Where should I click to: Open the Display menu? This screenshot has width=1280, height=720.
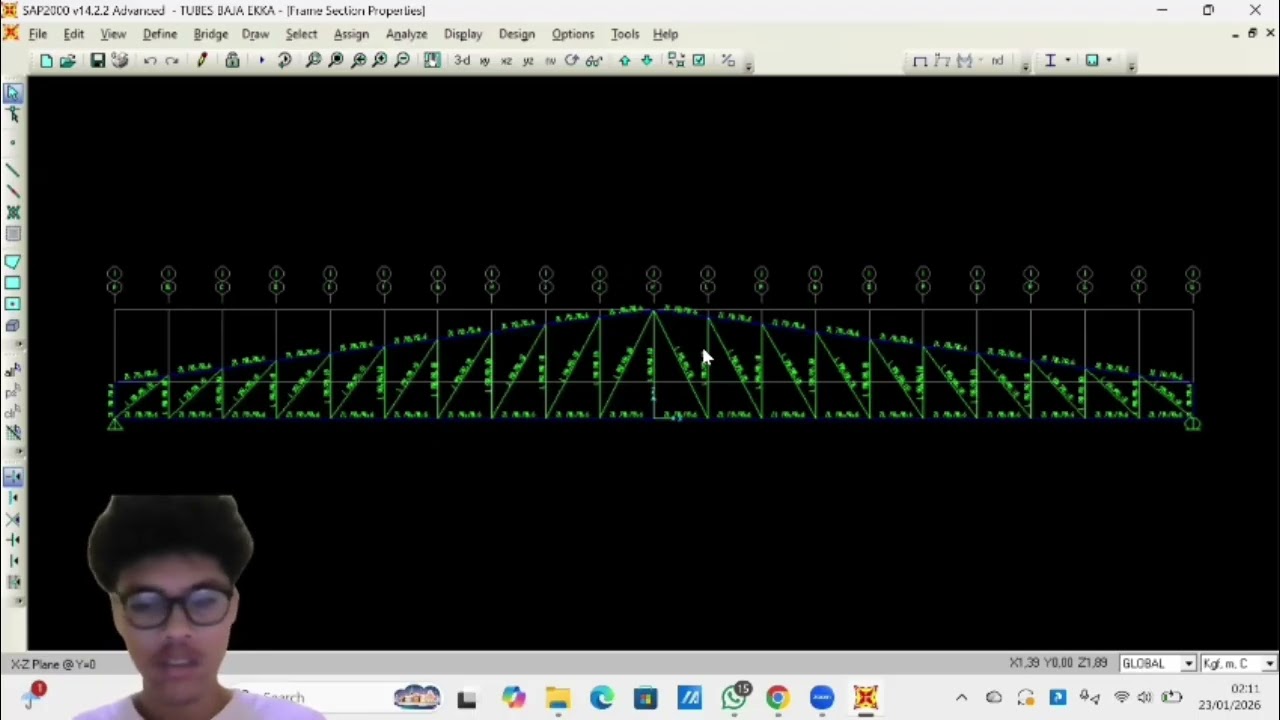click(x=463, y=34)
